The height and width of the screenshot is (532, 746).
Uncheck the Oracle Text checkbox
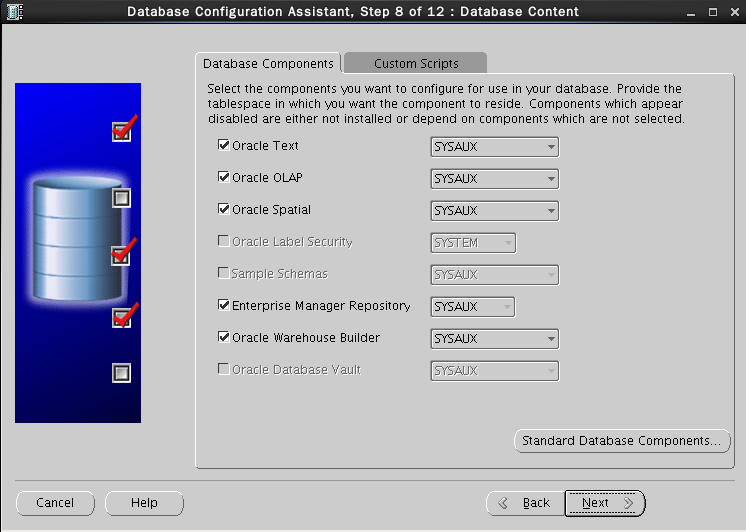click(224, 146)
